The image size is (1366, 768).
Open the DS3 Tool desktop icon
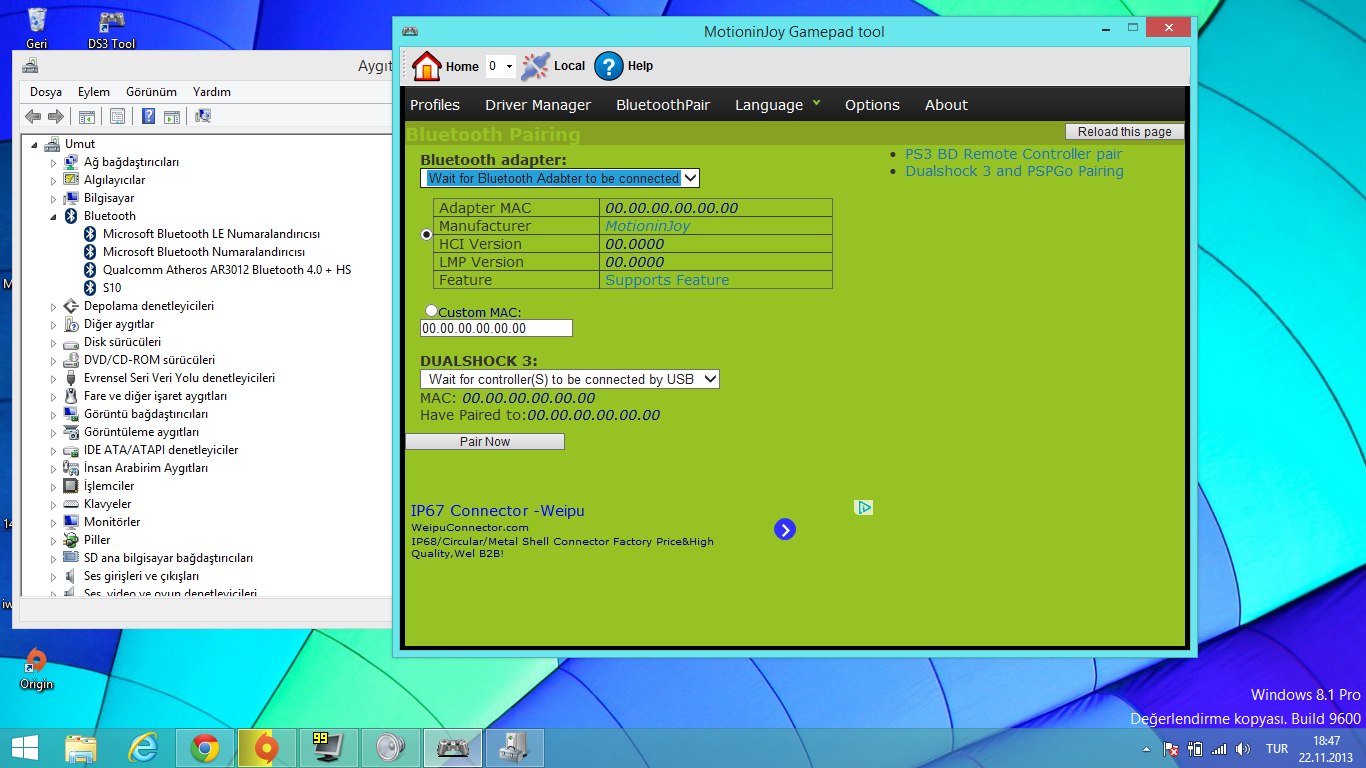click(x=112, y=28)
